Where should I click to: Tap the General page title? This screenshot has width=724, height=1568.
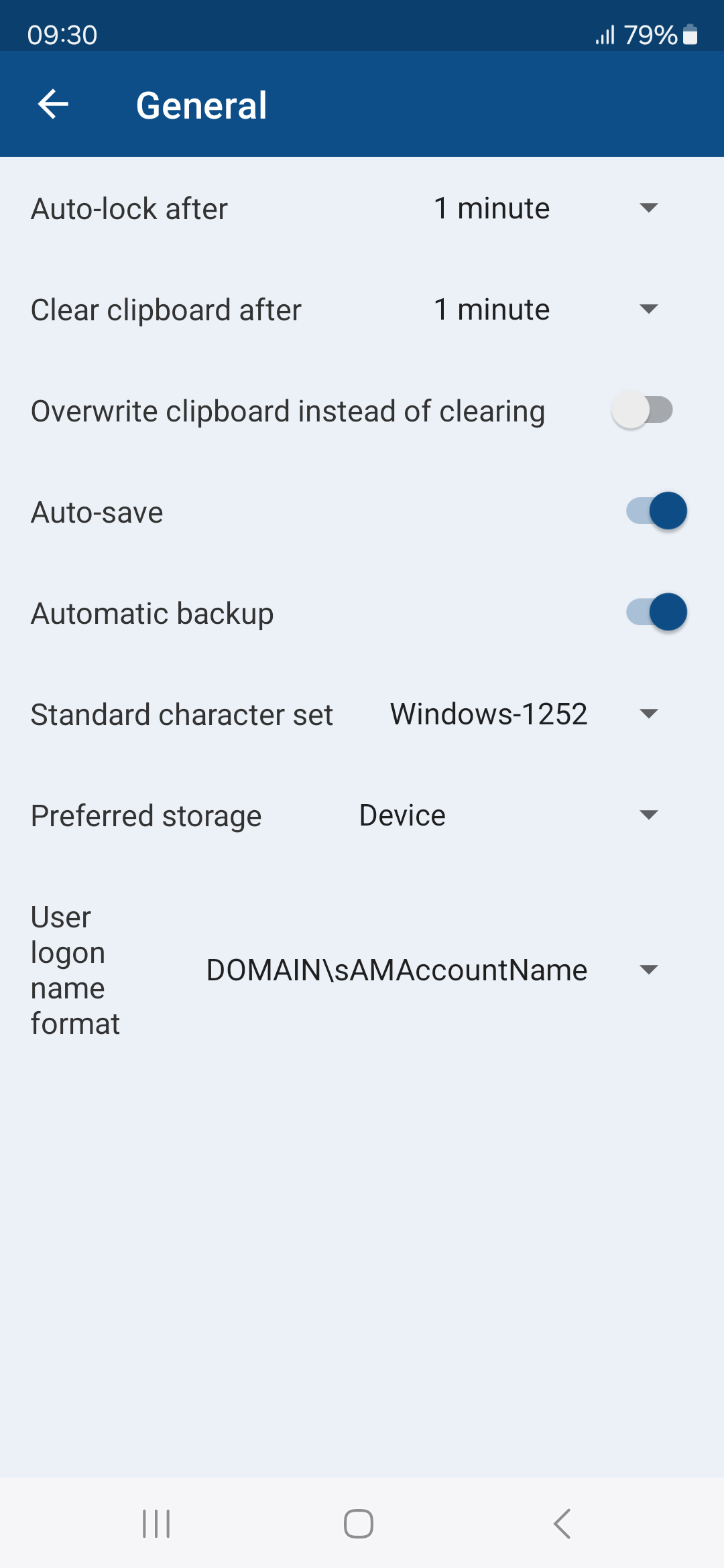[201, 105]
